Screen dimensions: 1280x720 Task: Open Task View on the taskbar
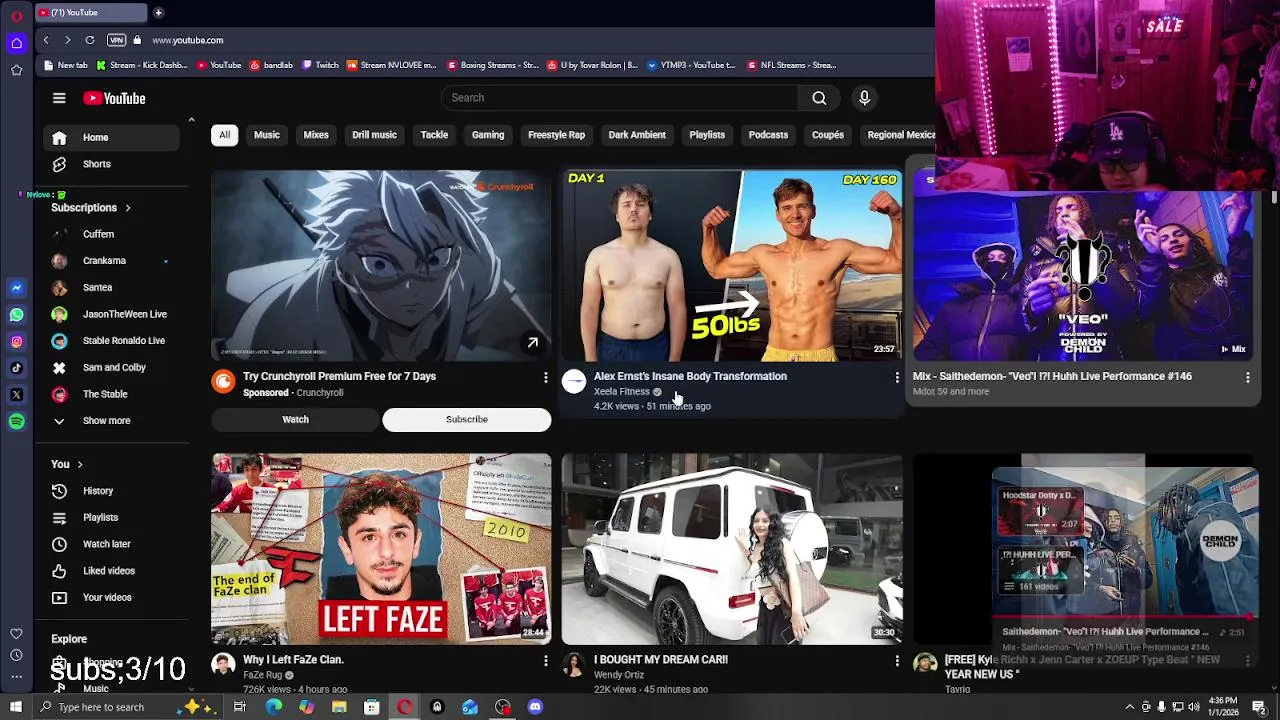tap(240, 707)
